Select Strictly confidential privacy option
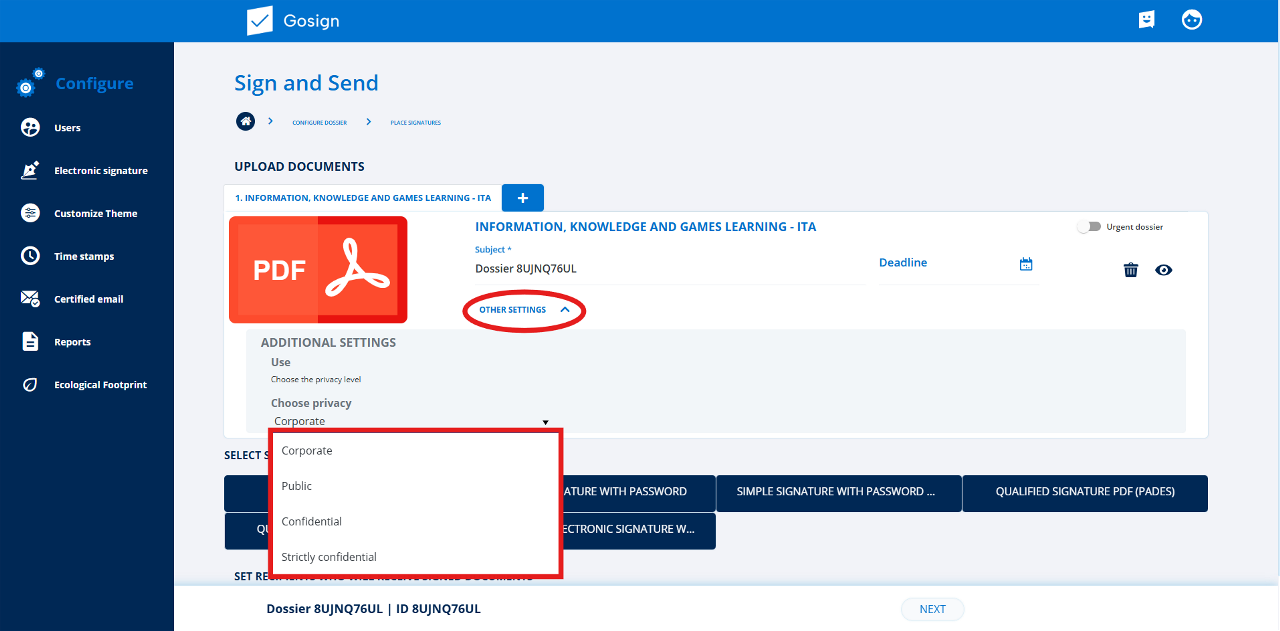 [329, 557]
